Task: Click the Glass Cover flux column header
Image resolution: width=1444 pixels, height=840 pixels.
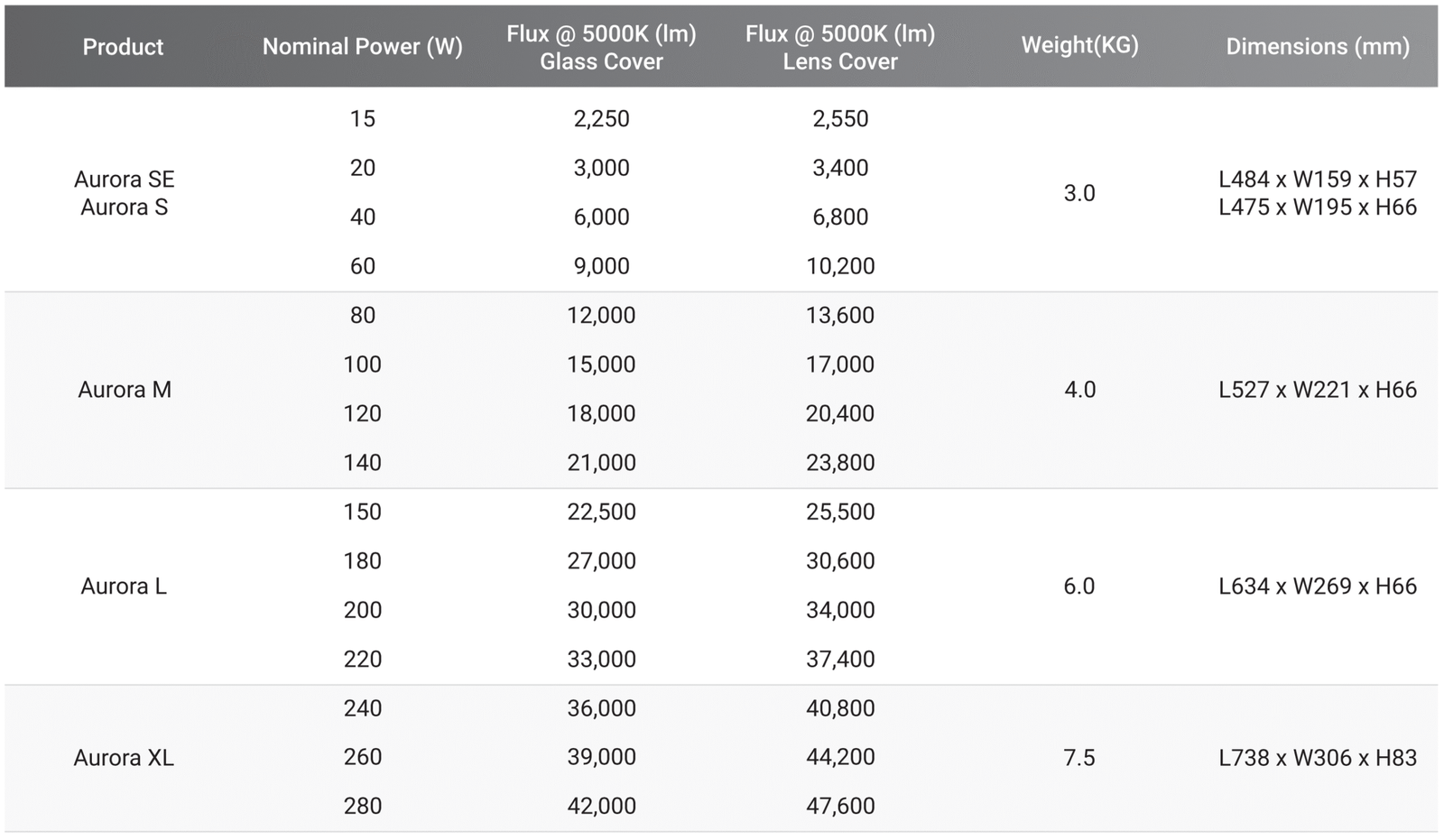Action: click(601, 47)
